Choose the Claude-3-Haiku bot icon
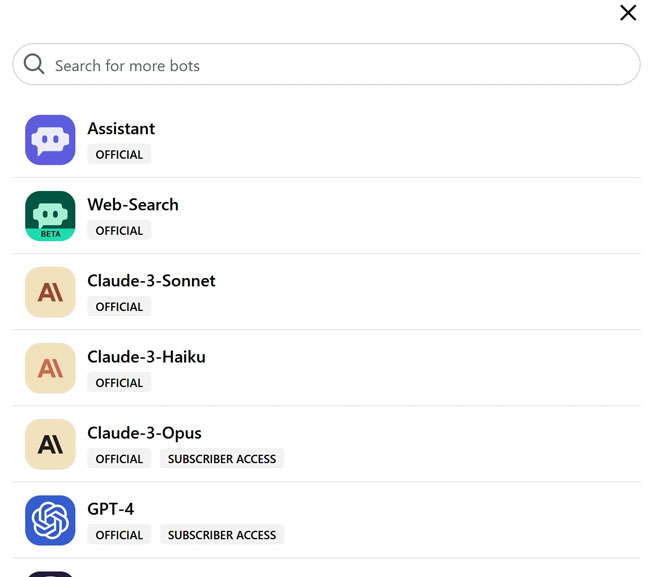 [50, 368]
